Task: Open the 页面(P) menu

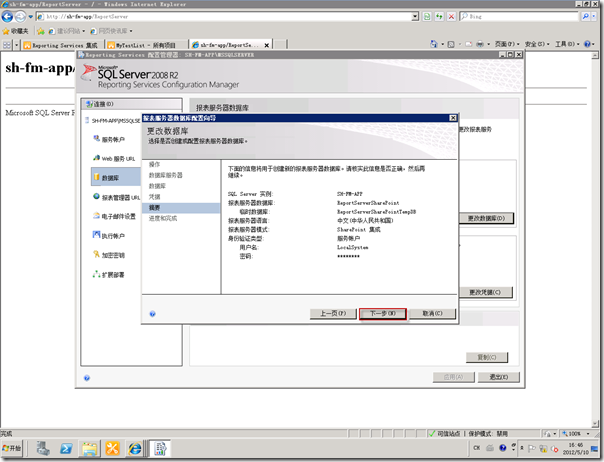Action: (x=507, y=44)
